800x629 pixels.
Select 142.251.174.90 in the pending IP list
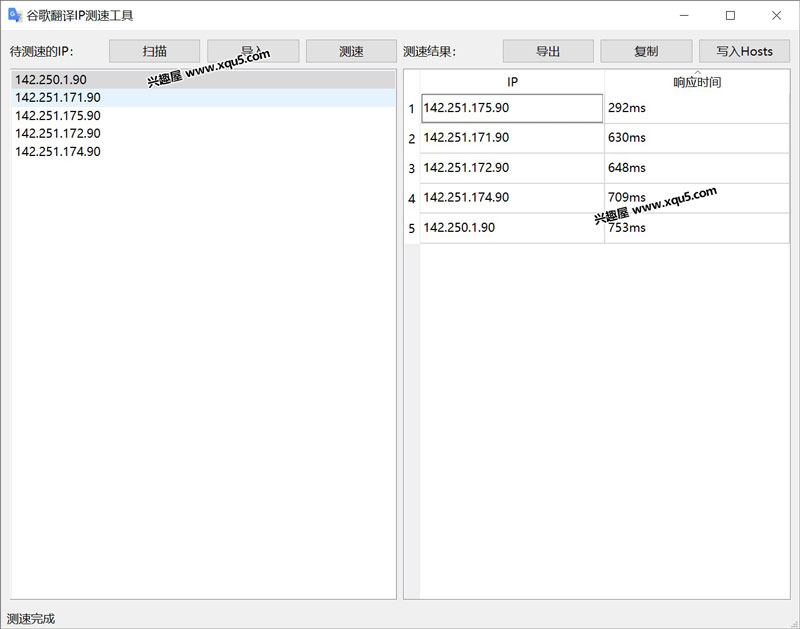(203, 152)
